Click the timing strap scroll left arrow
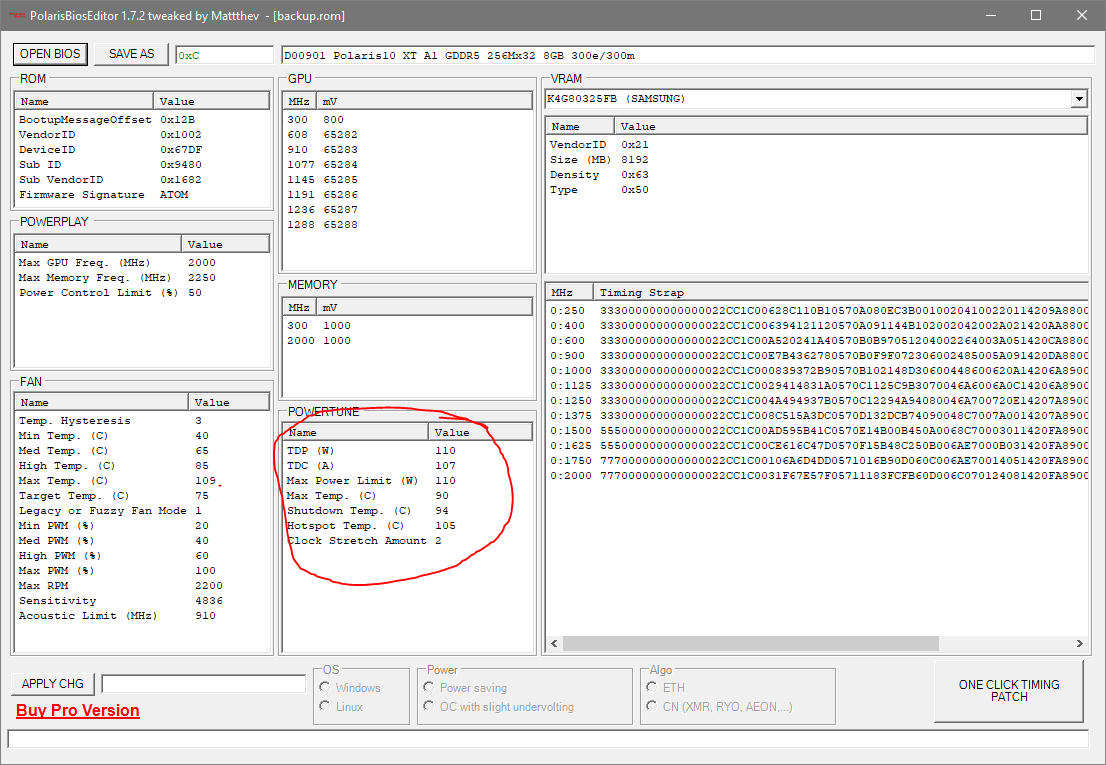 click(x=554, y=644)
